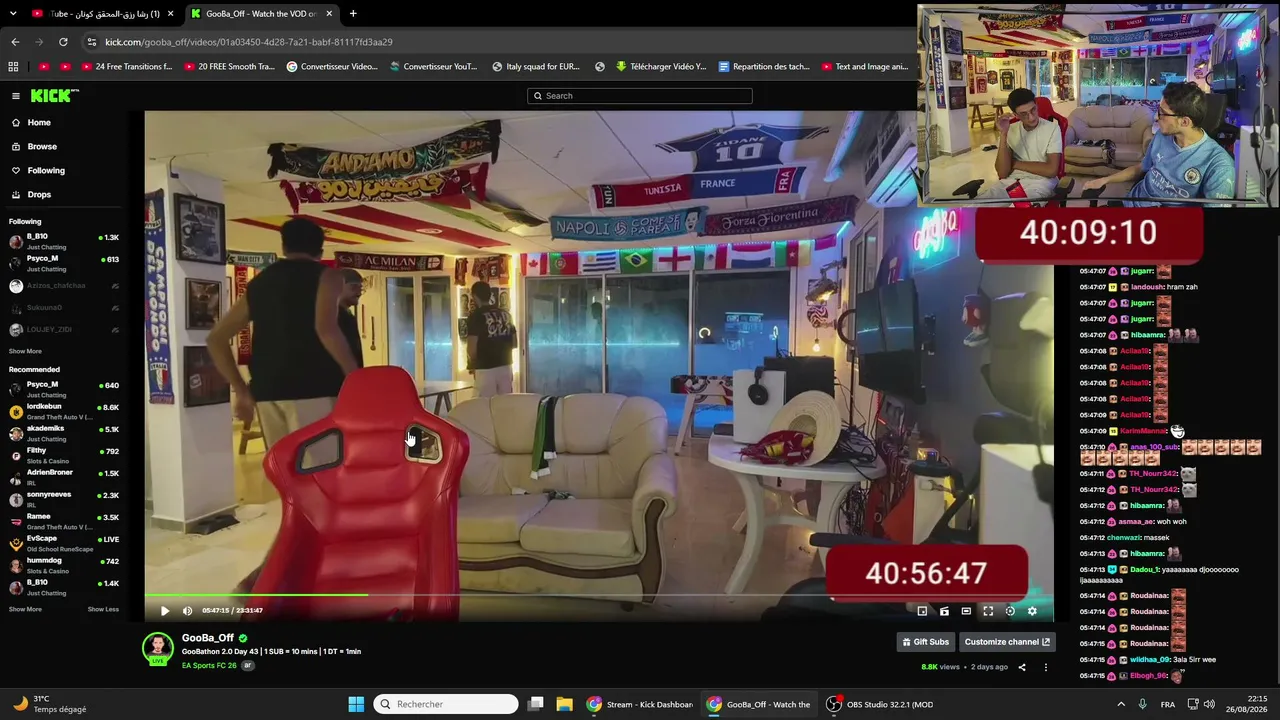Show hidden system tray icons

click(1120, 704)
